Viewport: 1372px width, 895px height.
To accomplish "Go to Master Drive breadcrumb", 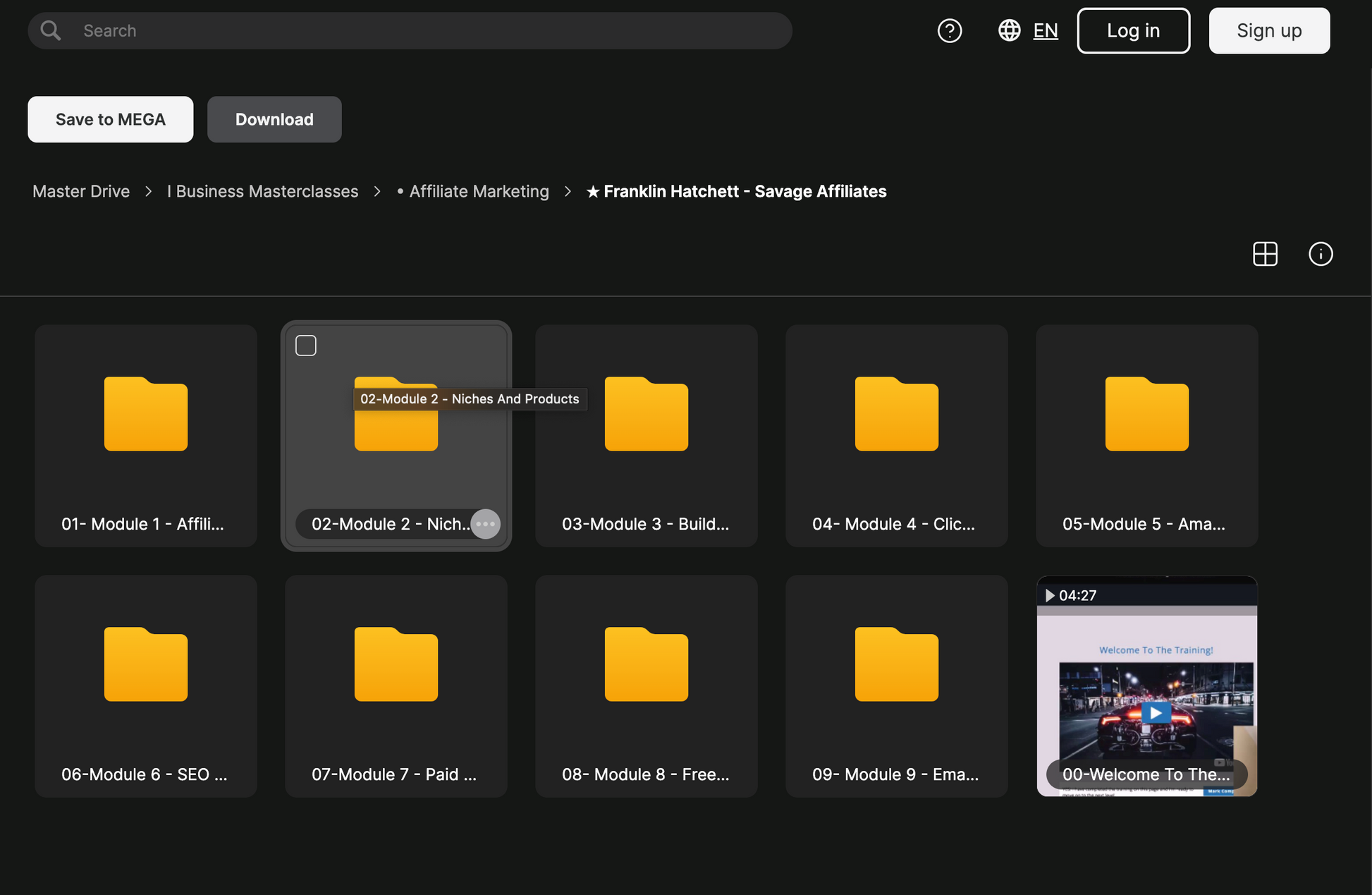I will click(x=81, y=191).
